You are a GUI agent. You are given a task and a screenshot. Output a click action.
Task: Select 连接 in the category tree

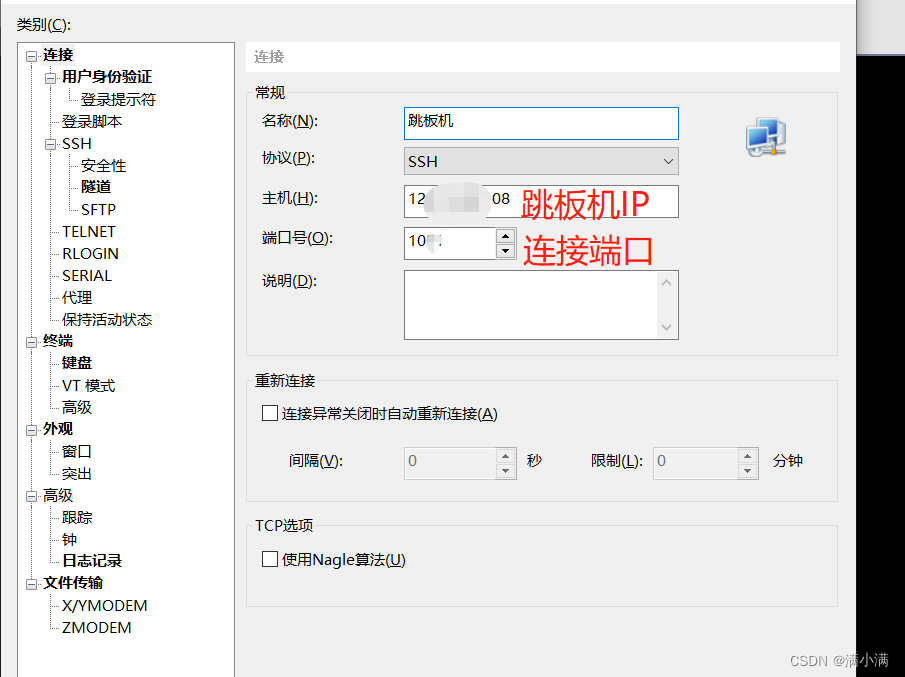(58, 55)
